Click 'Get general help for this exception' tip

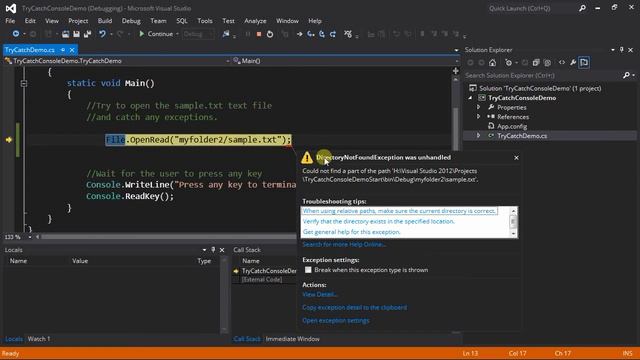click(x=351, y=232)
